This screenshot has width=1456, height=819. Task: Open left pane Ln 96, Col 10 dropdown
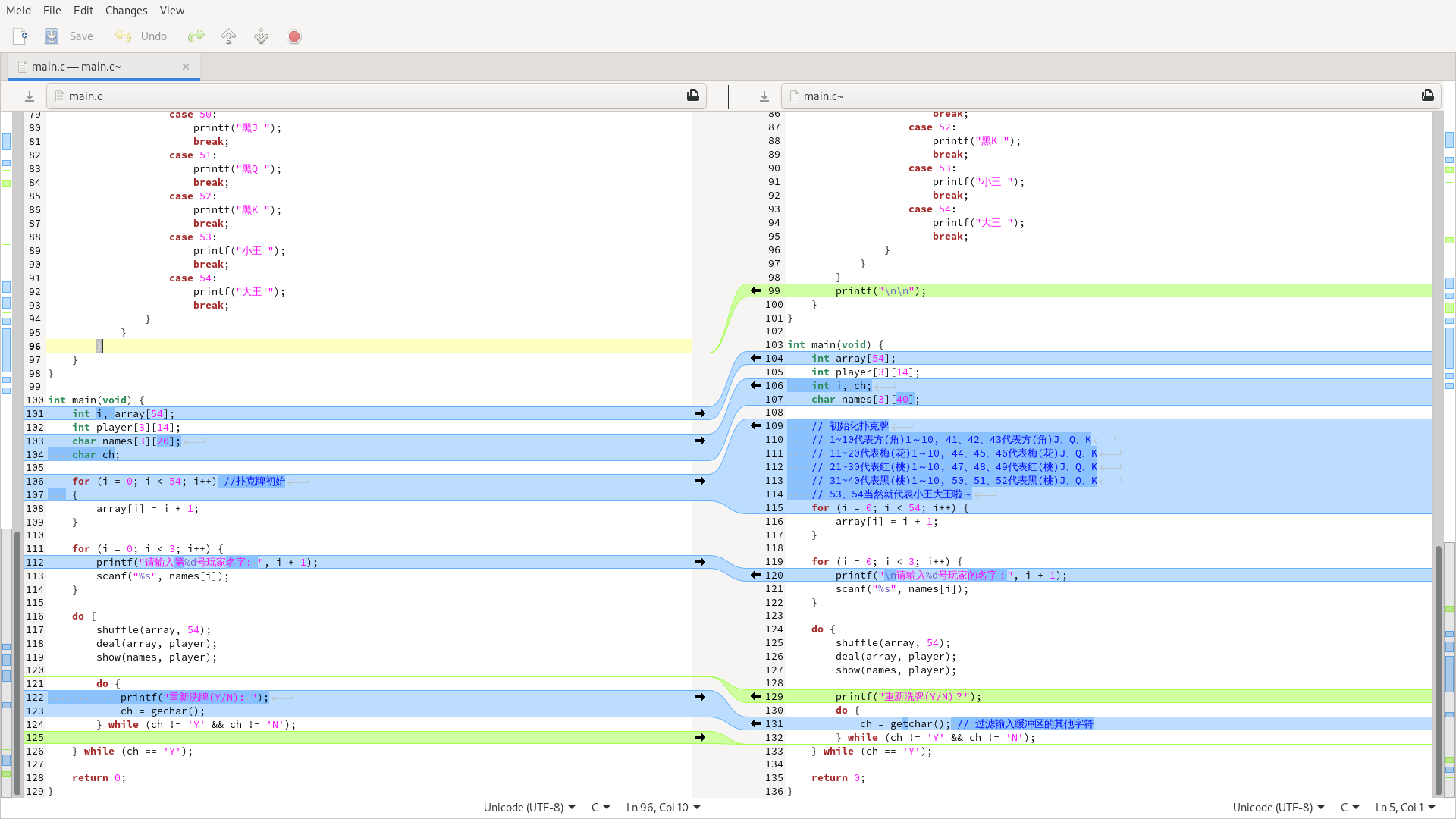664,807
